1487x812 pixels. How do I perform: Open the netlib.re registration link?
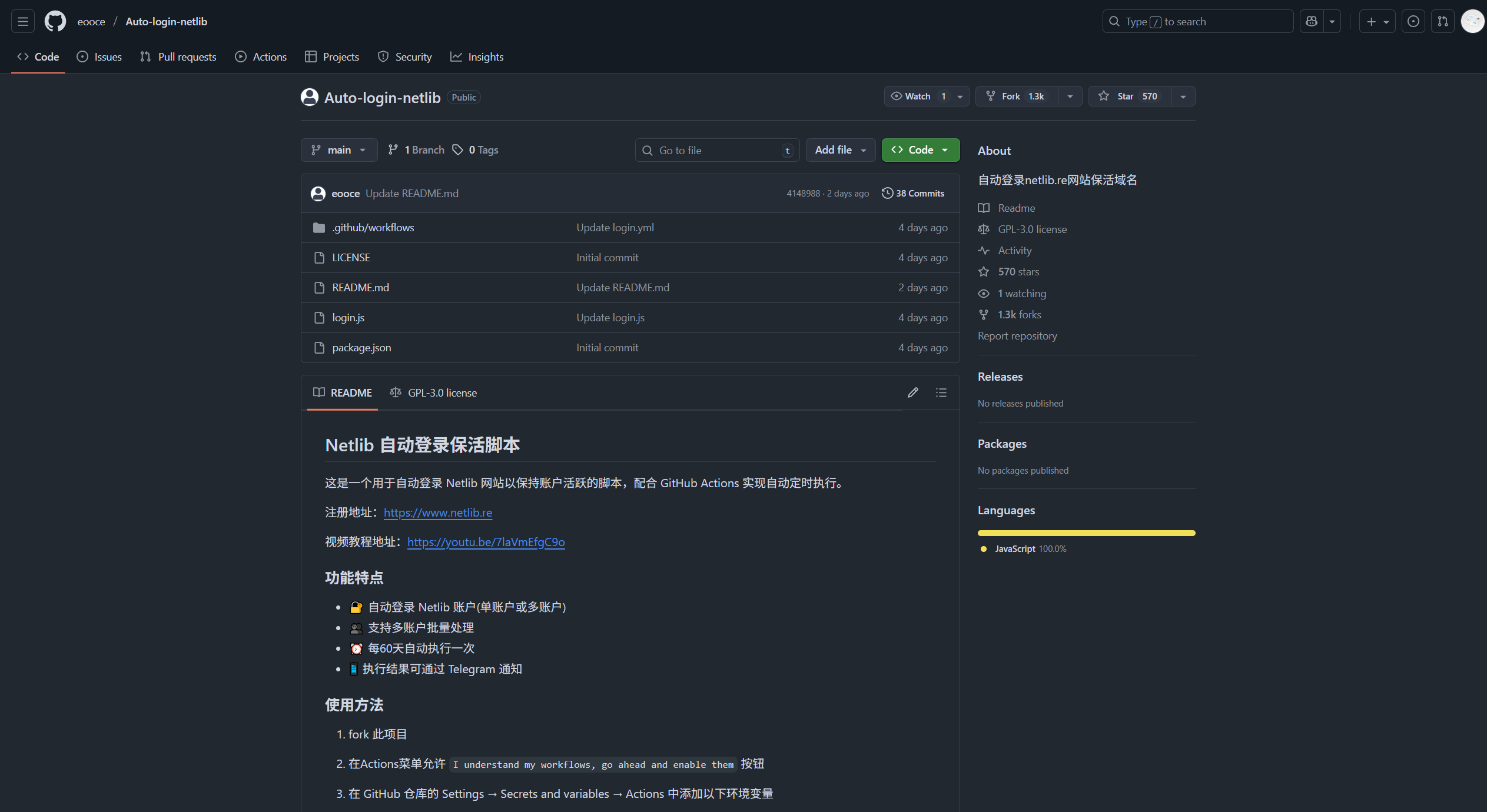[x=437, y=513]
